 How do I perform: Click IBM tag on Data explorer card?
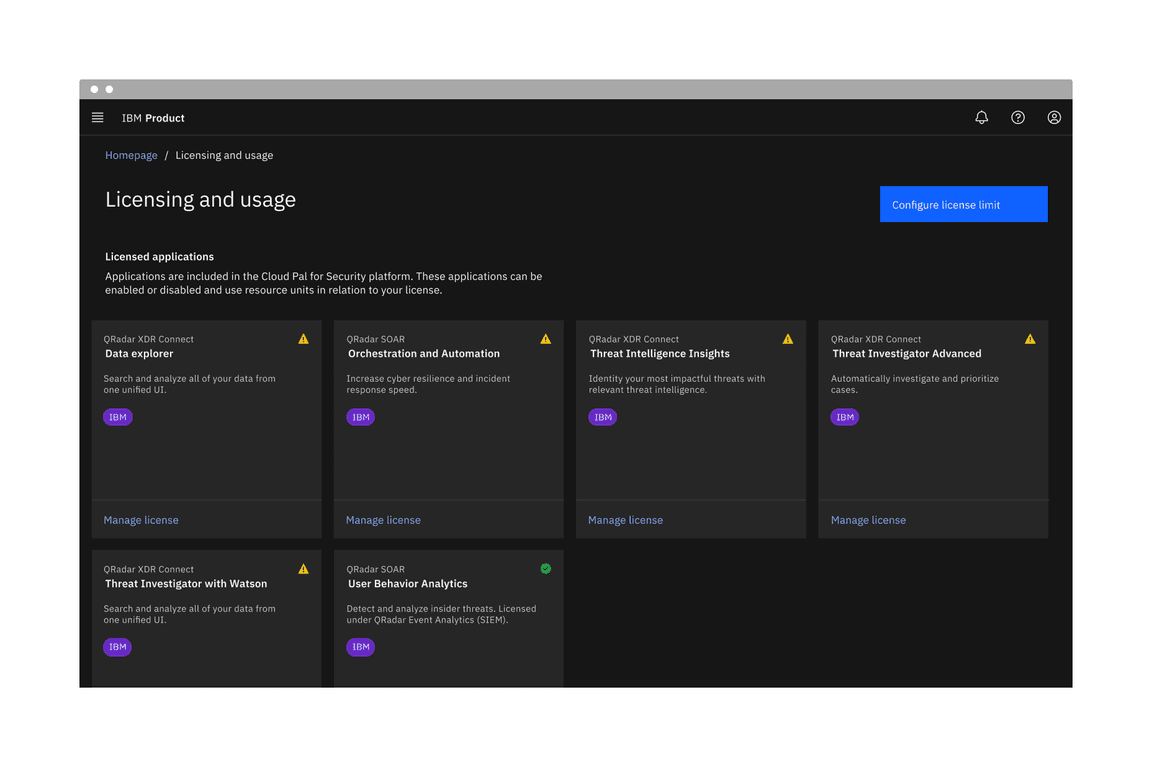coord(118,417)
